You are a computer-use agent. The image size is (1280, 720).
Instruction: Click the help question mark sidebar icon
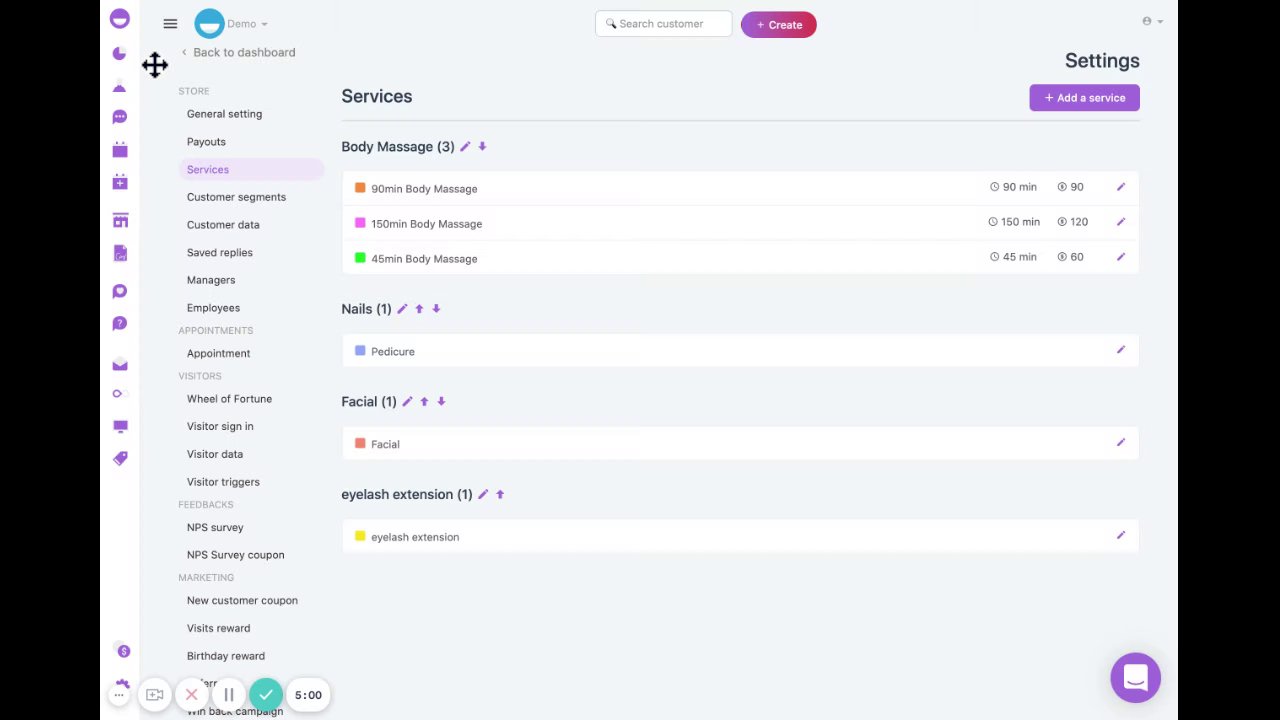[120, 323]
